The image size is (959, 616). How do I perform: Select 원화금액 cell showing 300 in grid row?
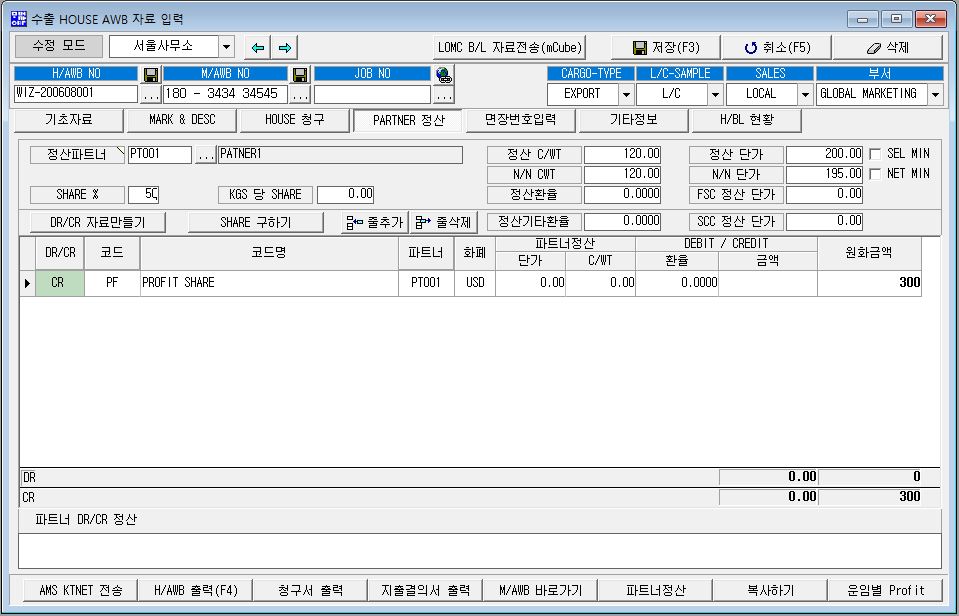click(869, 283)
